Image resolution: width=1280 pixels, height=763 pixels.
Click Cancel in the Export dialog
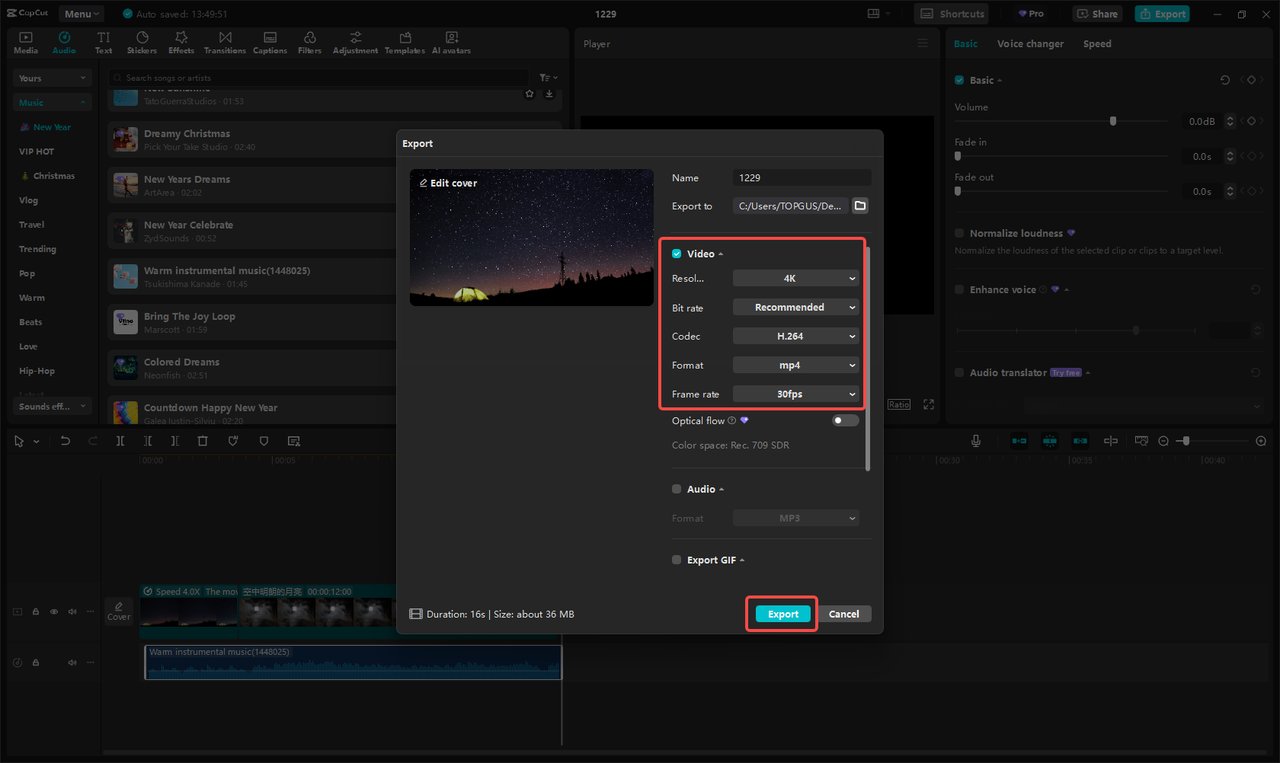844,614
